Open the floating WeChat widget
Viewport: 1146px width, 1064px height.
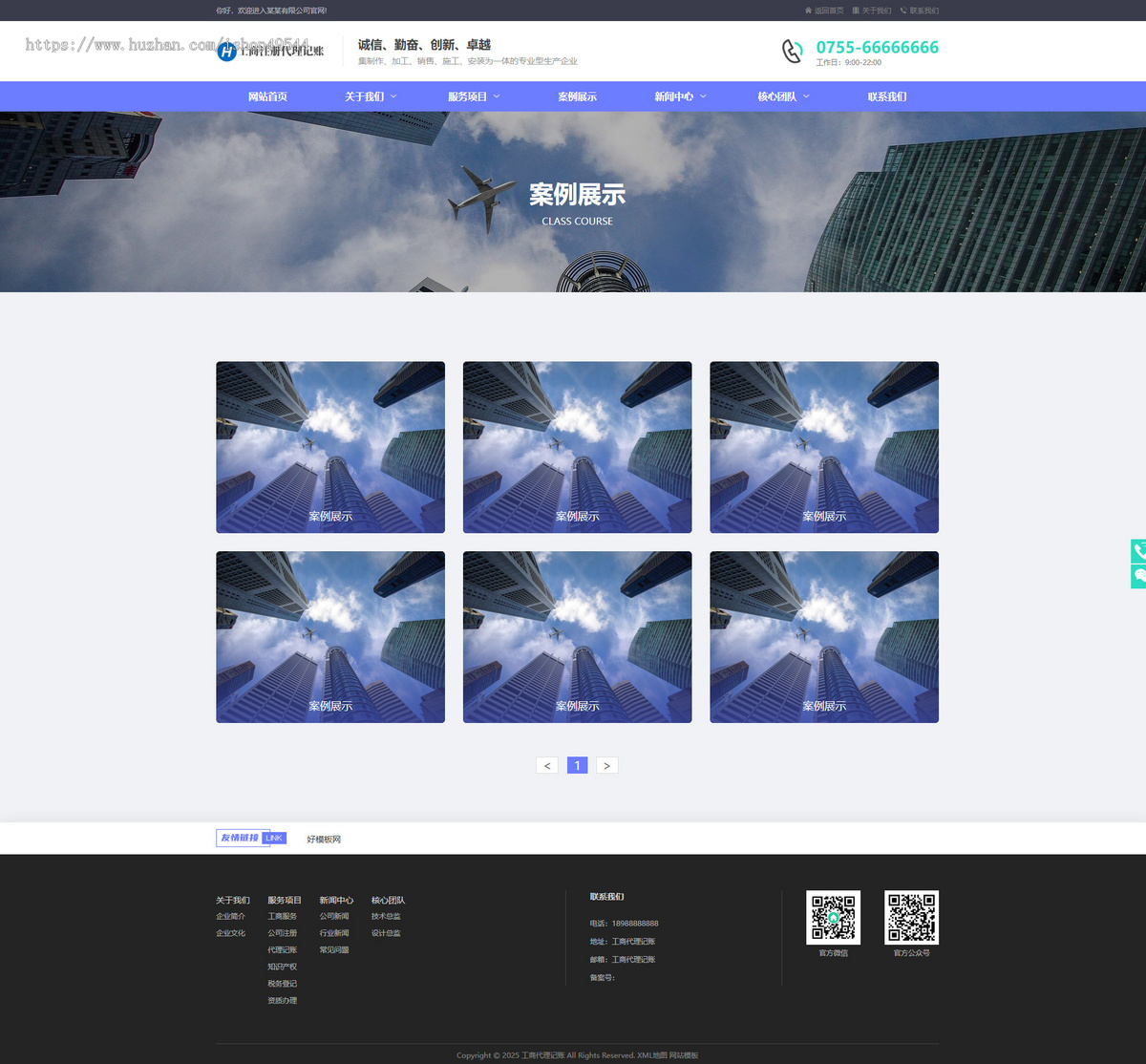[1138, 576]
